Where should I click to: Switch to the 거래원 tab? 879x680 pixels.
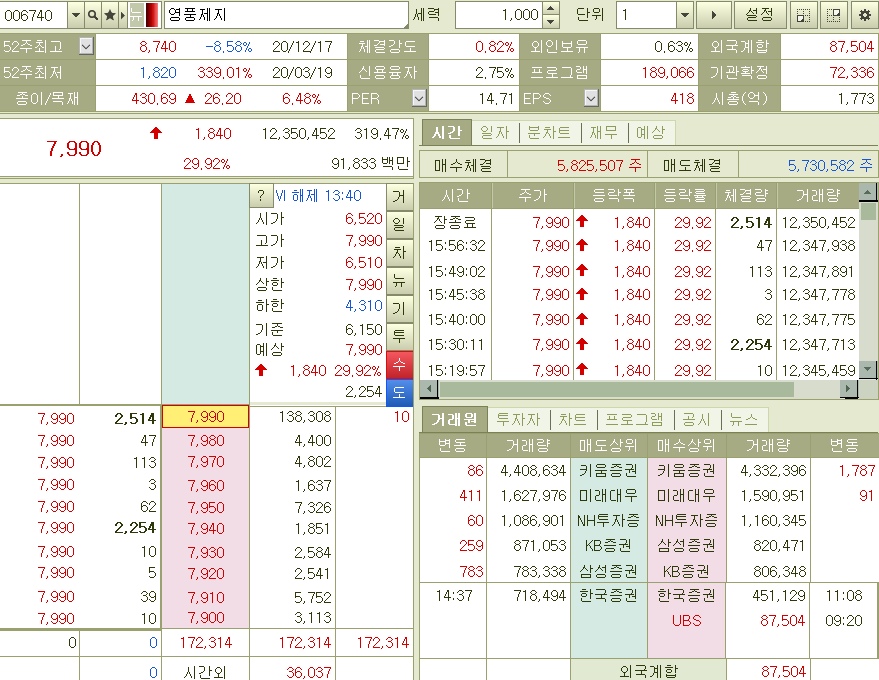pyautogui.click(x=454, y=419)
